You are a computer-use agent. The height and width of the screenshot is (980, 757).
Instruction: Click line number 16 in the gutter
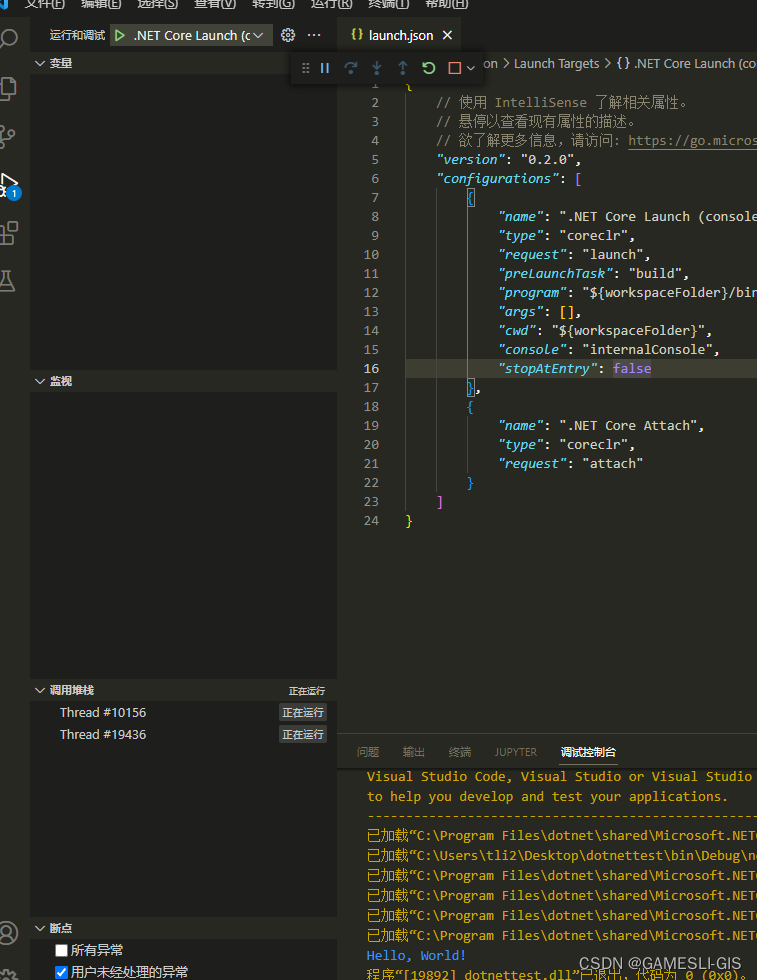pyautogui.click(x=371, y=369)
